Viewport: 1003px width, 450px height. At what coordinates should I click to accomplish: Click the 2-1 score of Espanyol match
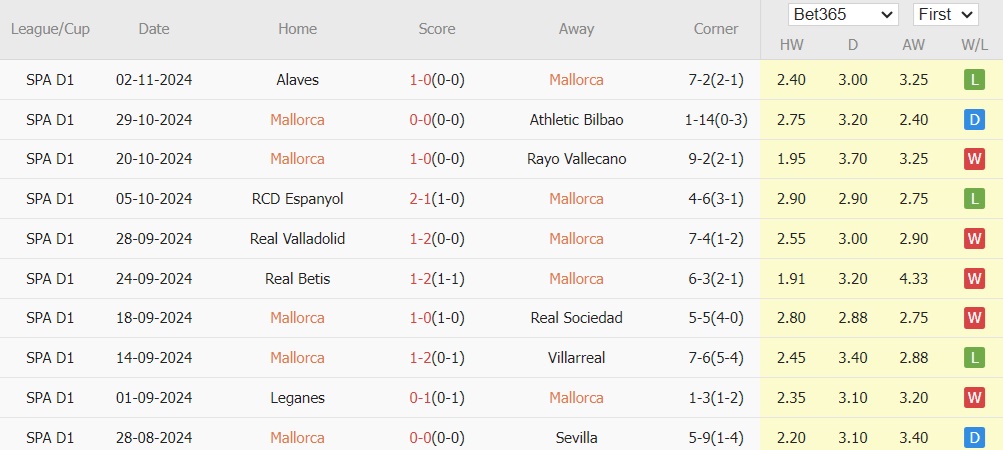[x=420, y=199]
